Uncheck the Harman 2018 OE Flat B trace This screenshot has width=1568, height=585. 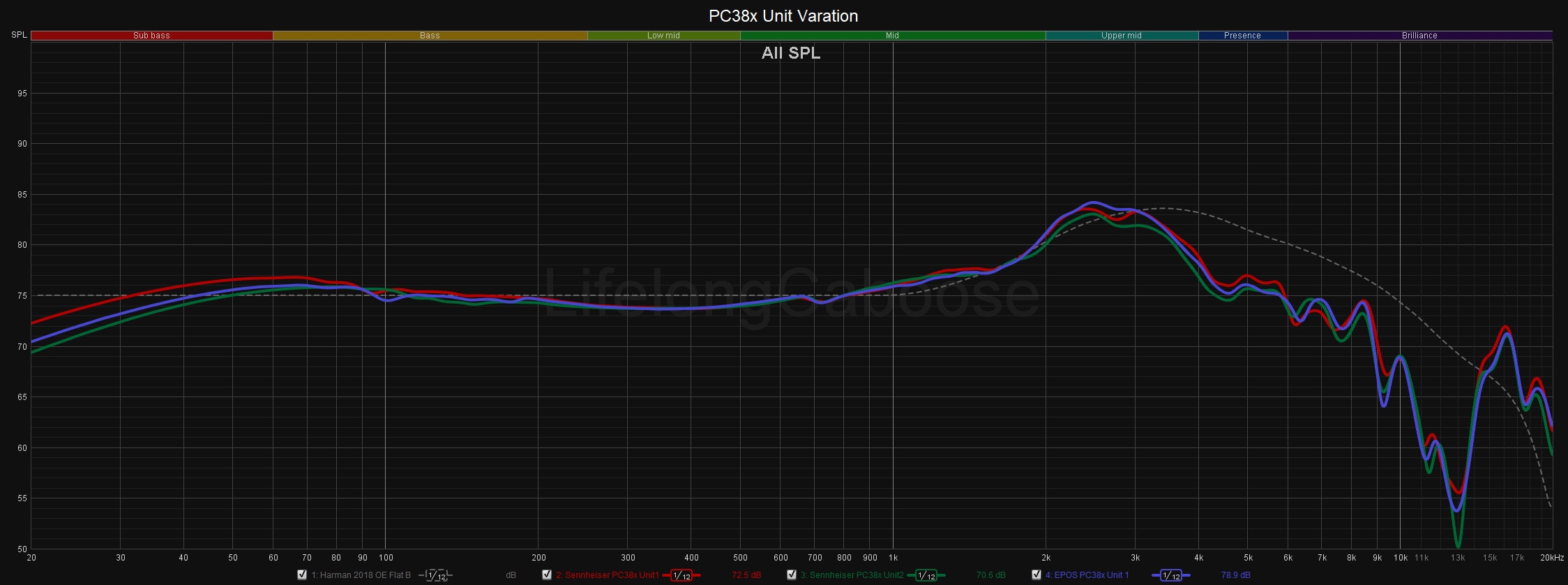tap(302, 575)
